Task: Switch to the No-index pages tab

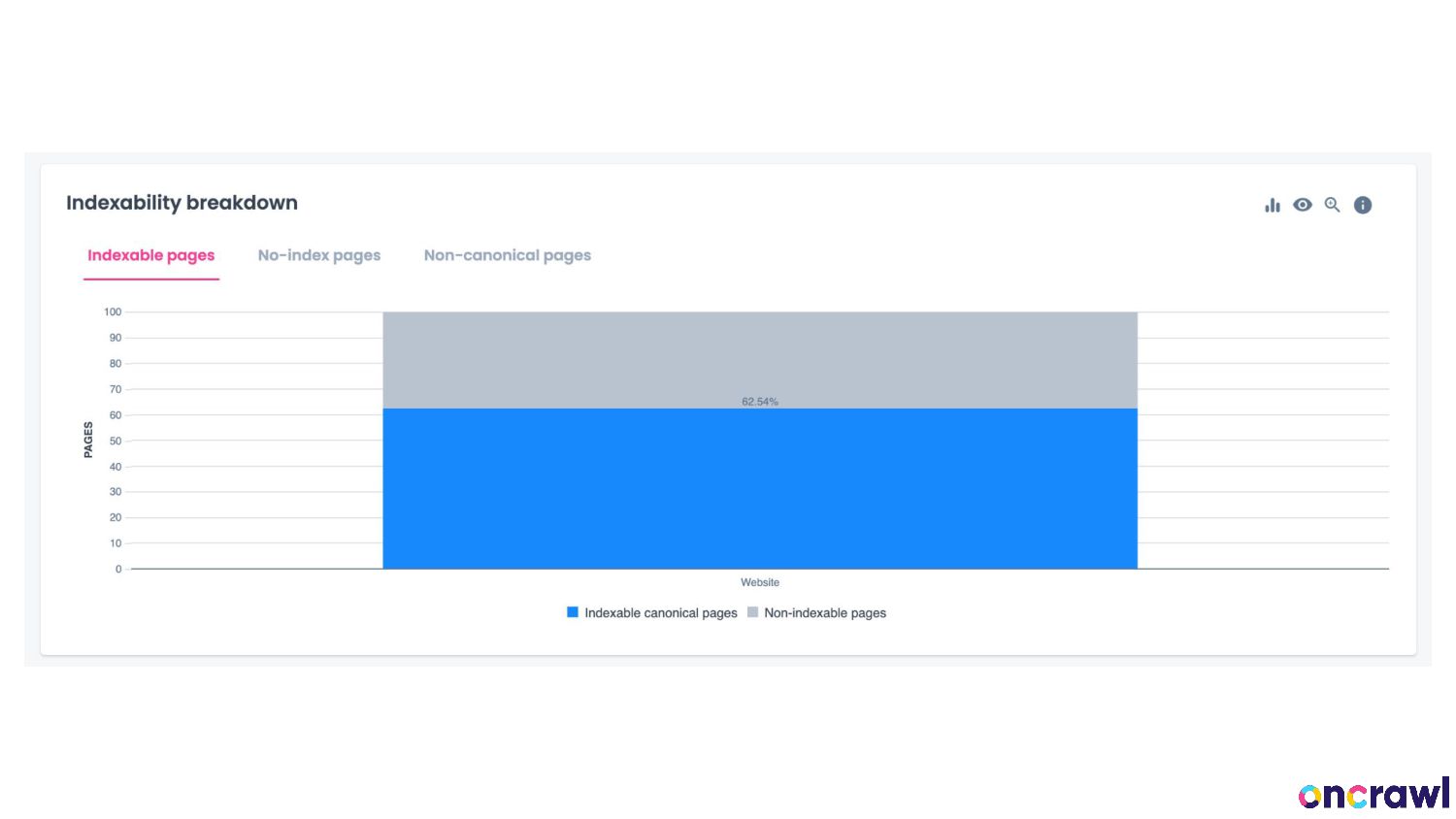Action: 318,255
